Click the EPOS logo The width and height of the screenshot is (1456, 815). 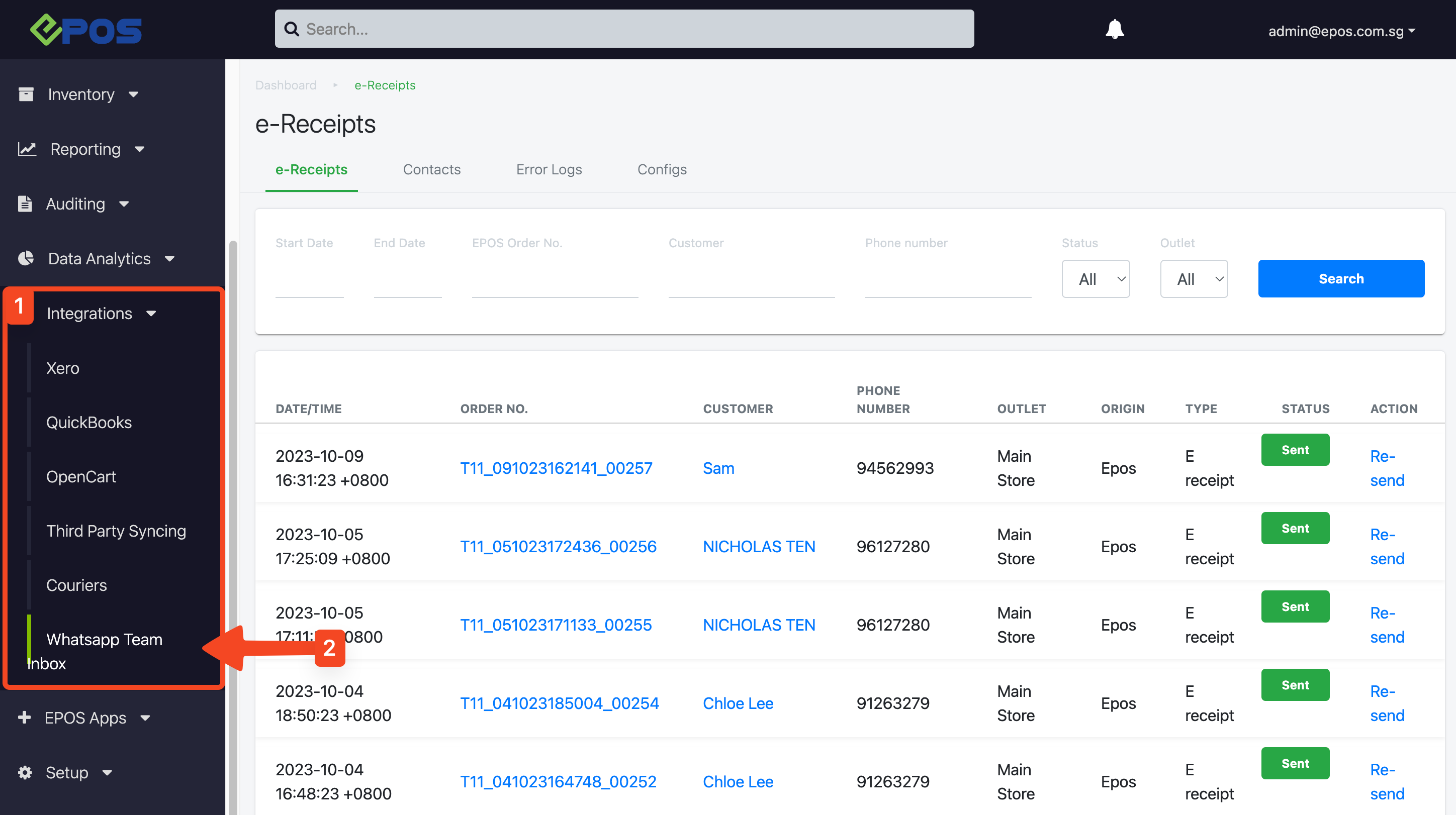tap(86, 30)
